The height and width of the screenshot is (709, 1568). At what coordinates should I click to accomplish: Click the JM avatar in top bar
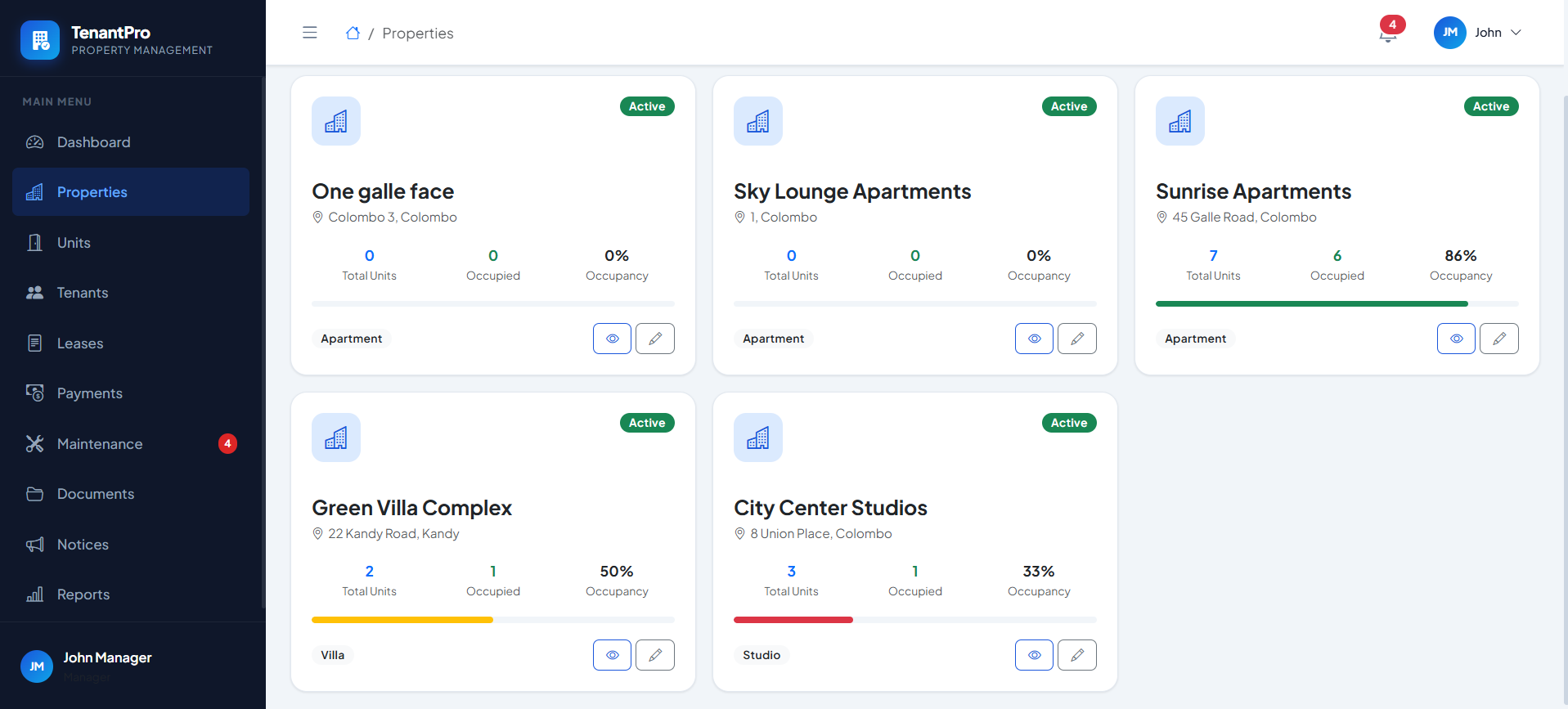click(x=1449, y=33)
